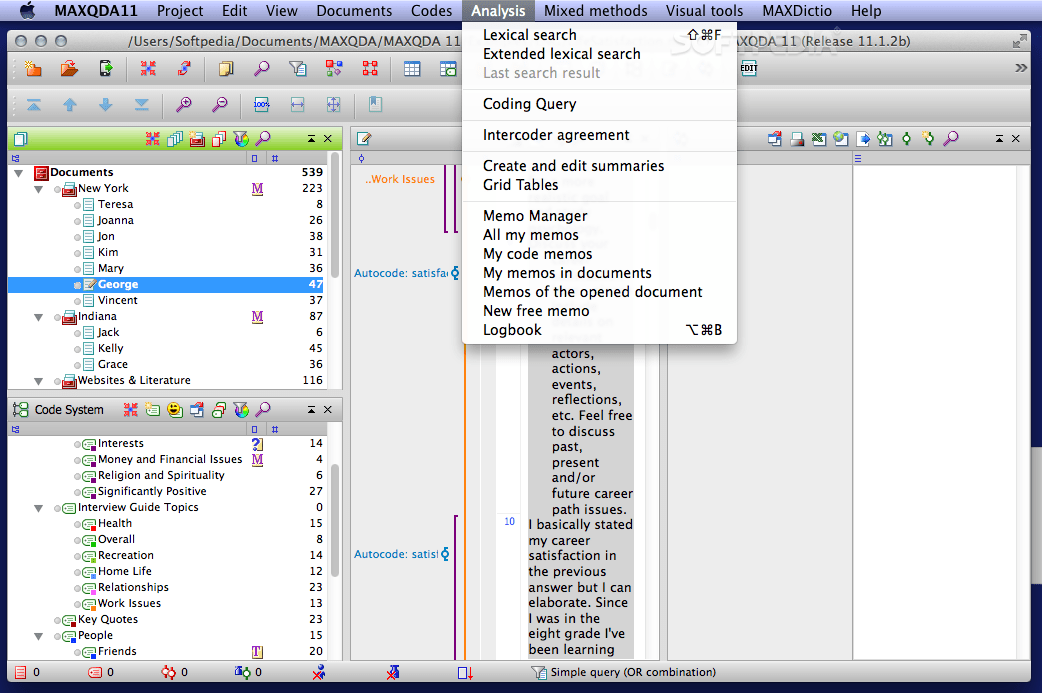
Task: Set zoom to 100% icon
Action: point(262,104)
